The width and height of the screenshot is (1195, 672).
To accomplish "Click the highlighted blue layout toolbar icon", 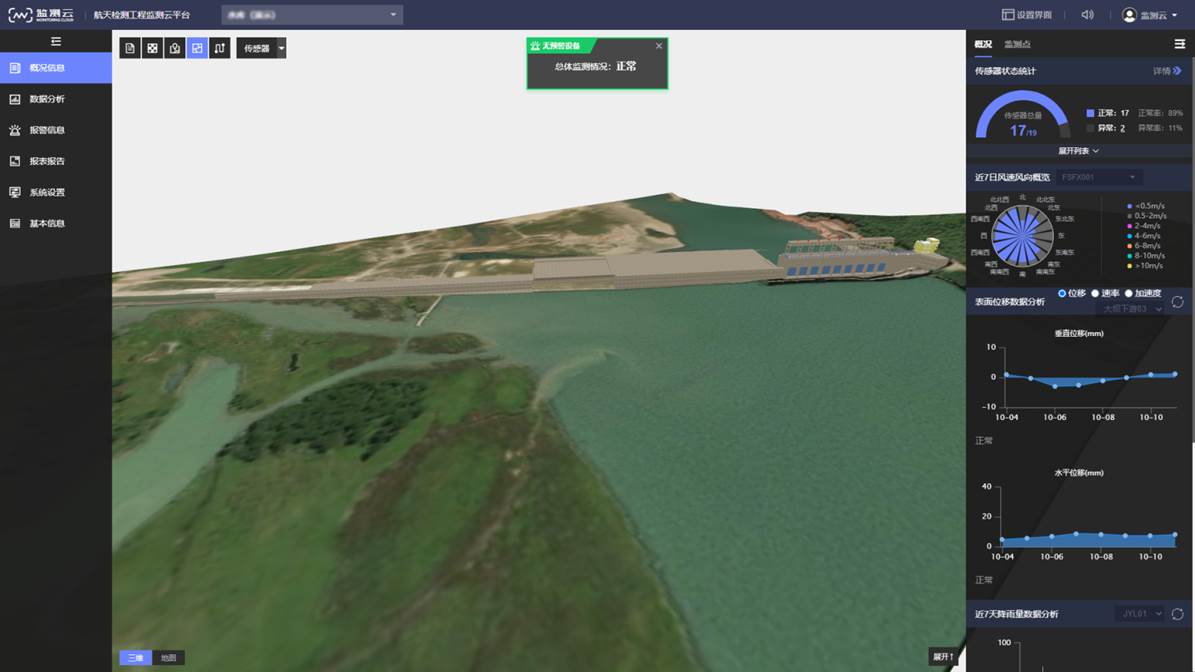I will point(197,48).
